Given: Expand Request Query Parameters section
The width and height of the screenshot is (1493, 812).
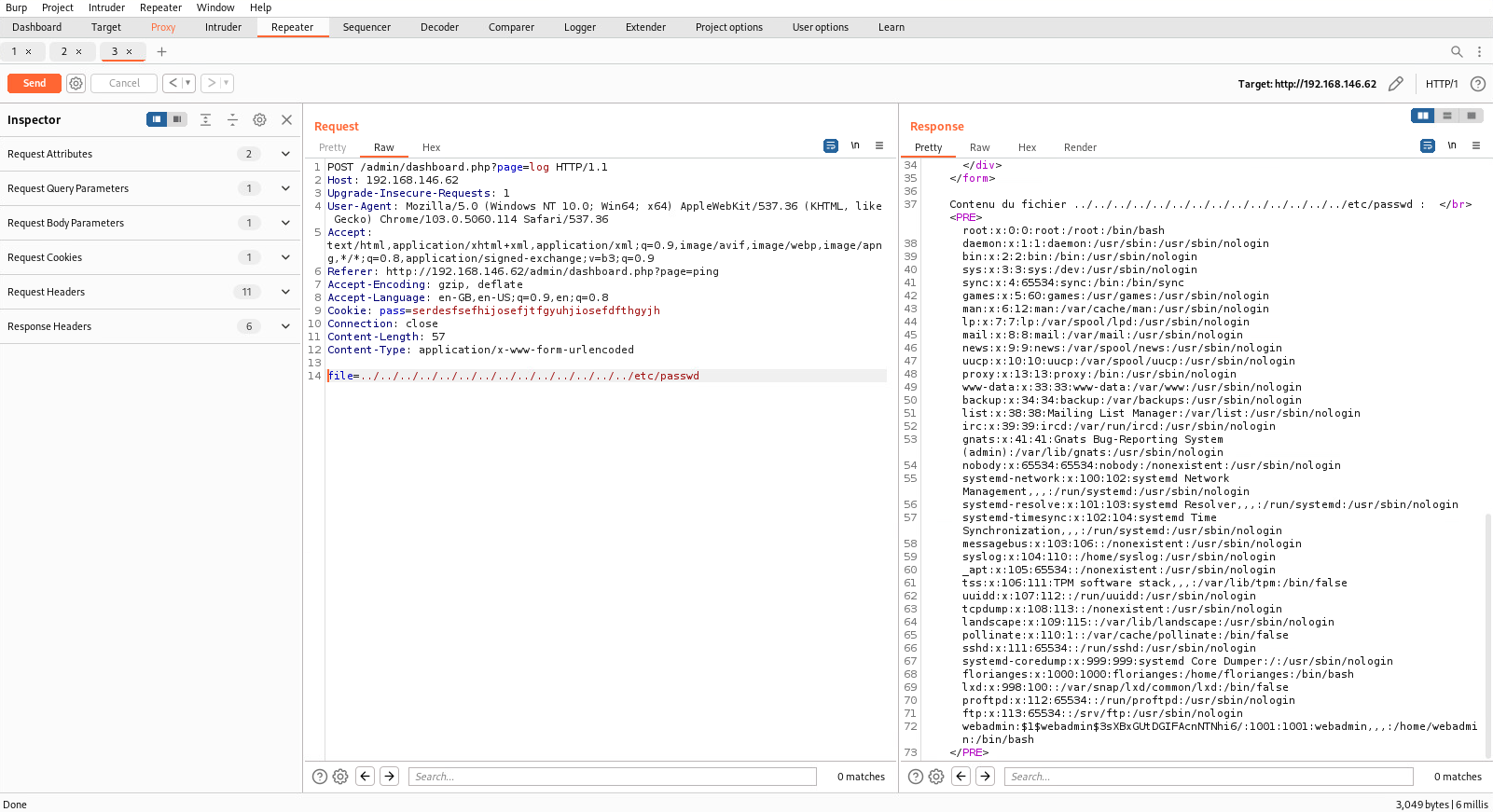Looking at the screenshot, I should pos(285,188).
